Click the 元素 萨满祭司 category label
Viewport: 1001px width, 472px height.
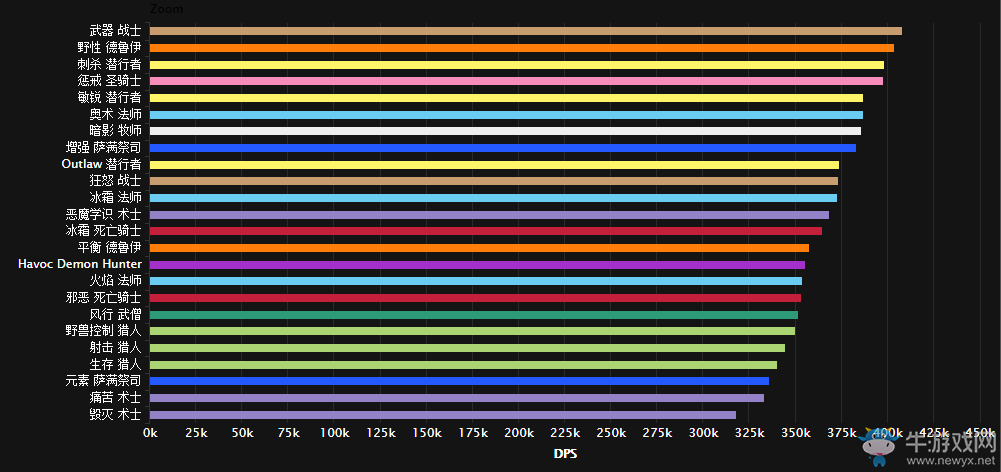point(103,380)
